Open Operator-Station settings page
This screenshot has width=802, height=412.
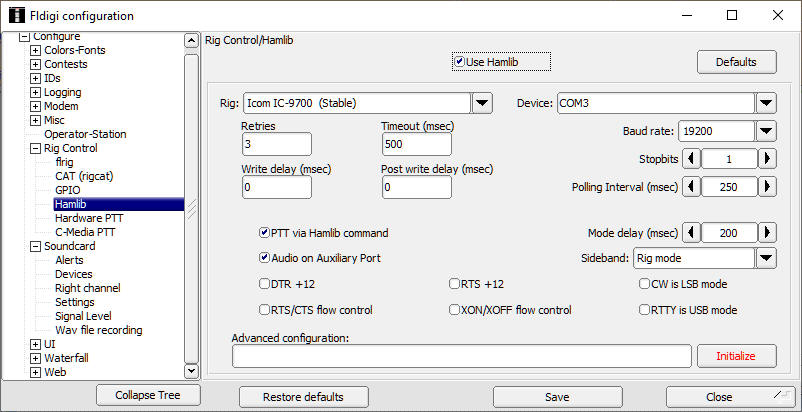(x=85, y=134)
